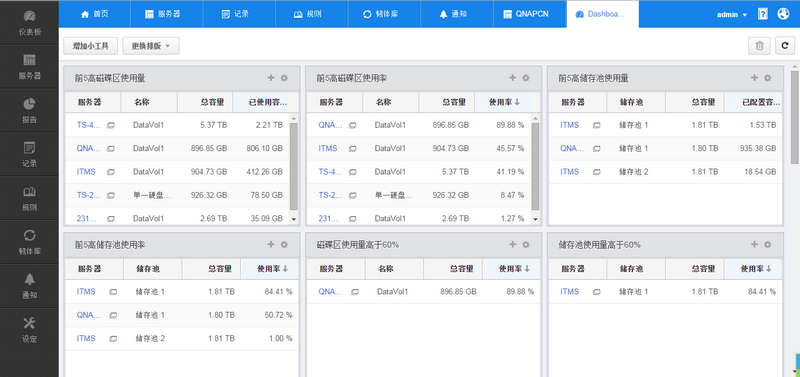Click plus icon on 前5高磁碟区使用量 widget
The height and width of the screenshot is (377, 800).
click(x=271, y=78)
